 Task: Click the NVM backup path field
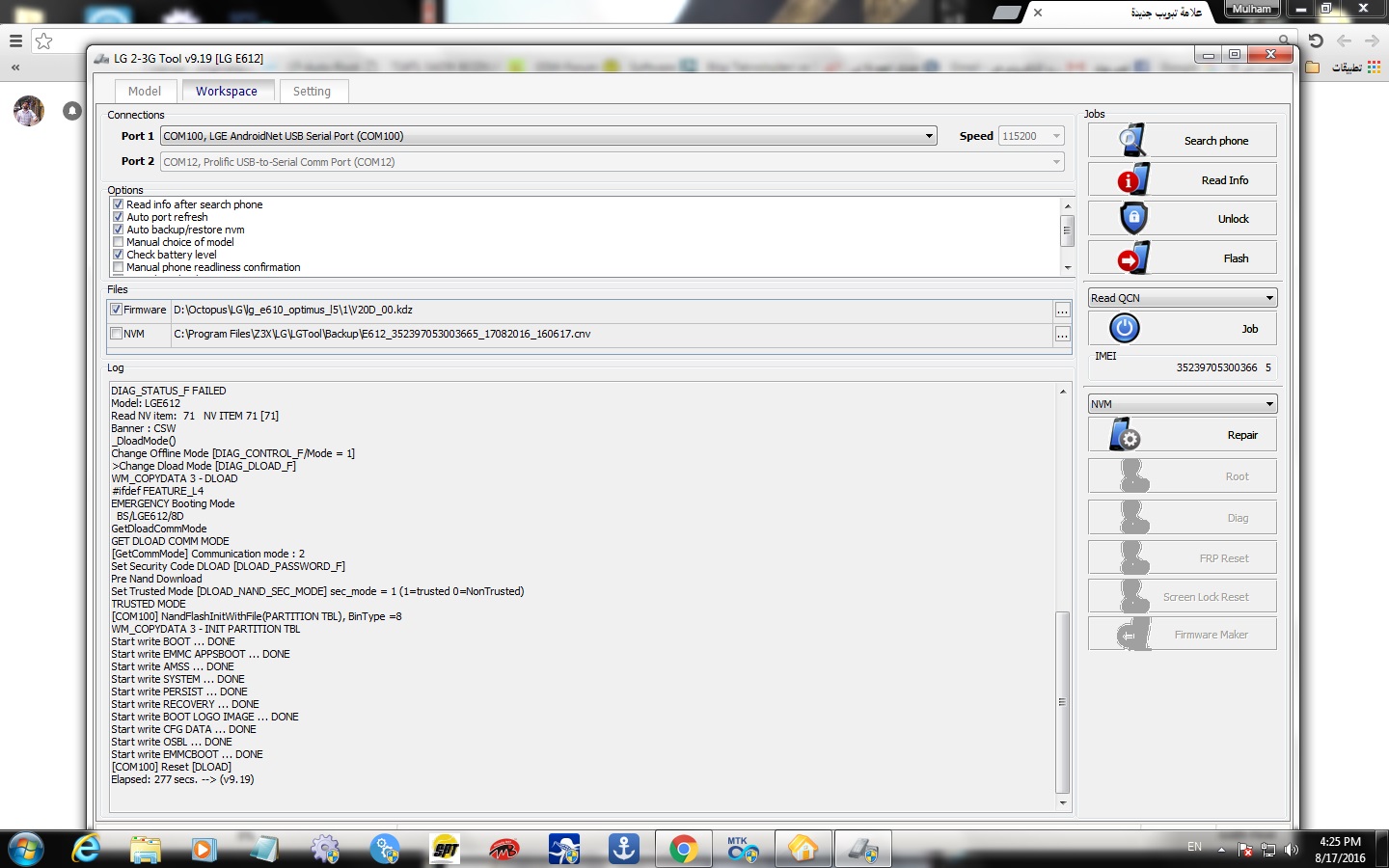(612, 334)
